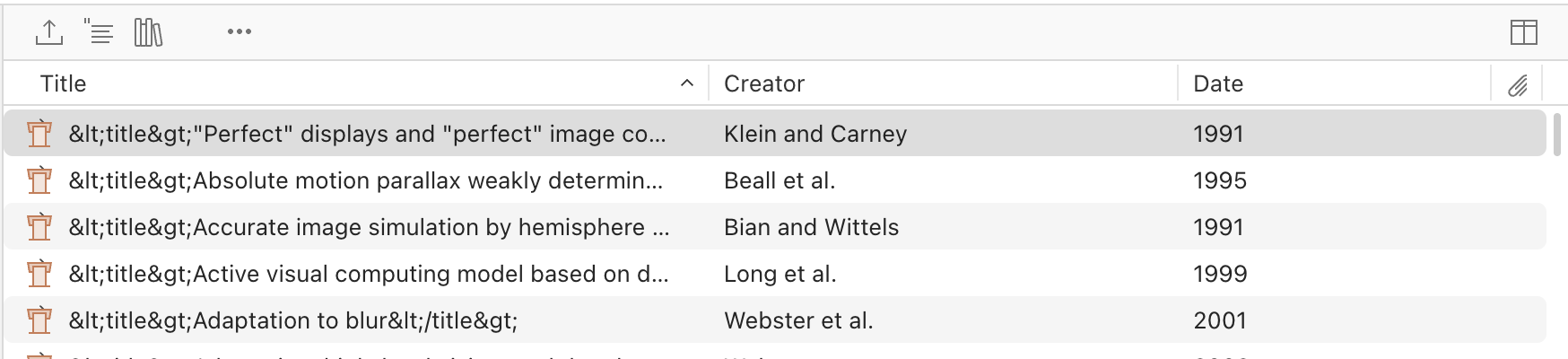Click the item icon for Bian and Wittels row
The height and width of the screenshot is (359, 1568).
[39, 227]
